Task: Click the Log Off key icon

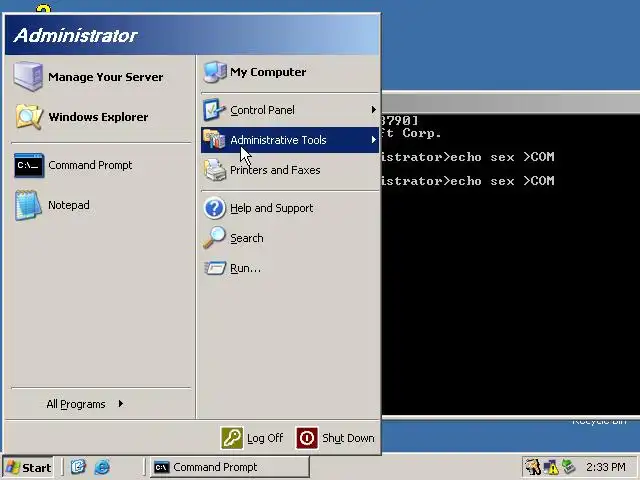Action: point(232,438)
